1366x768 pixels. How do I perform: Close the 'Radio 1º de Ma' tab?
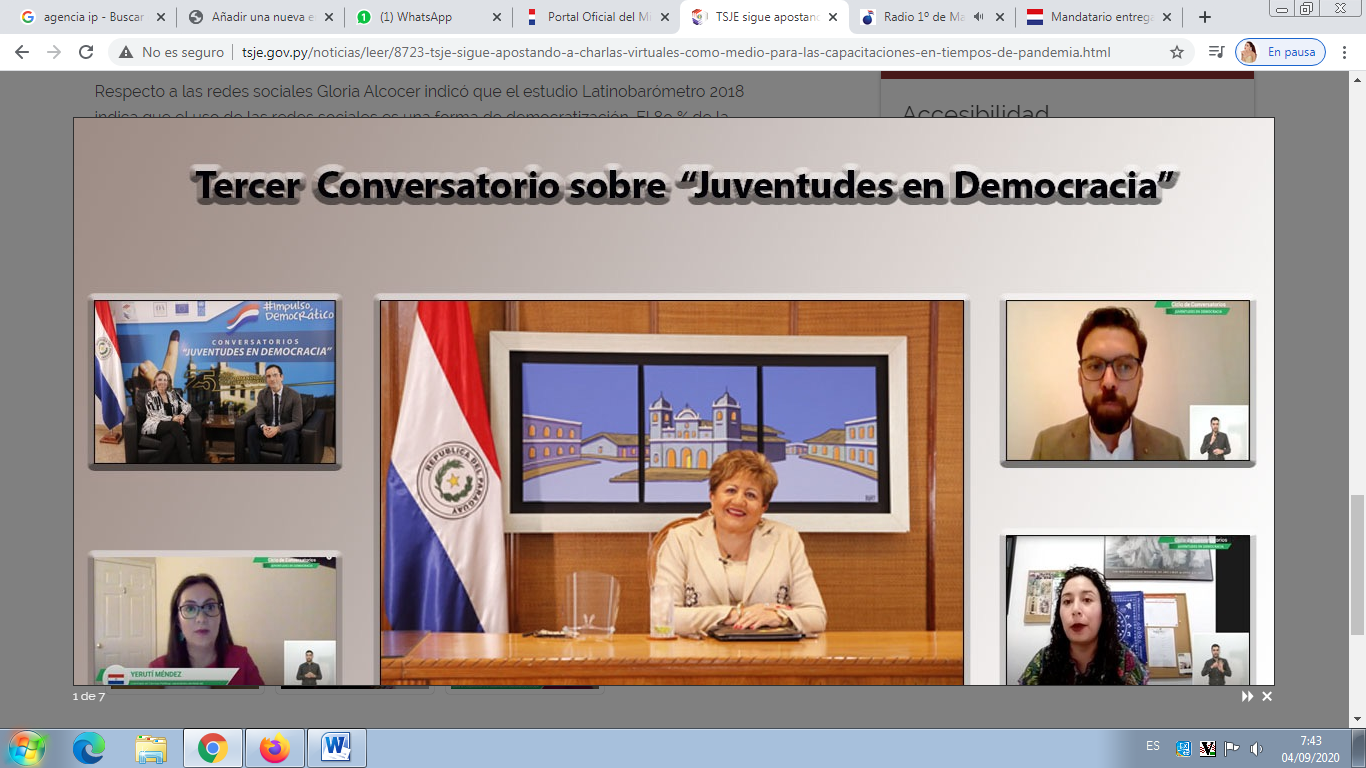pos(999,17)
